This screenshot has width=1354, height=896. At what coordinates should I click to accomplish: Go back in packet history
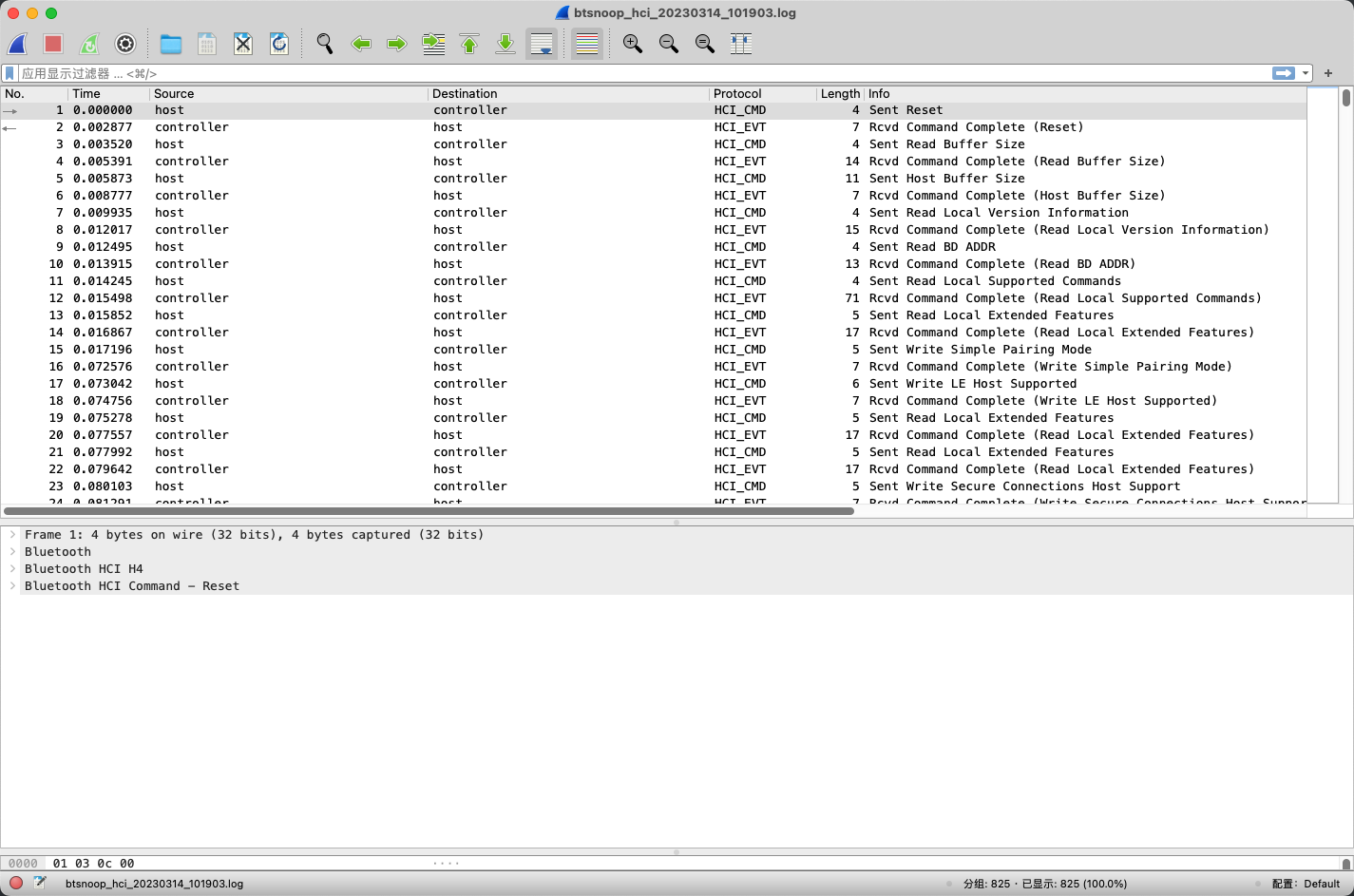[x=361, y=44]
